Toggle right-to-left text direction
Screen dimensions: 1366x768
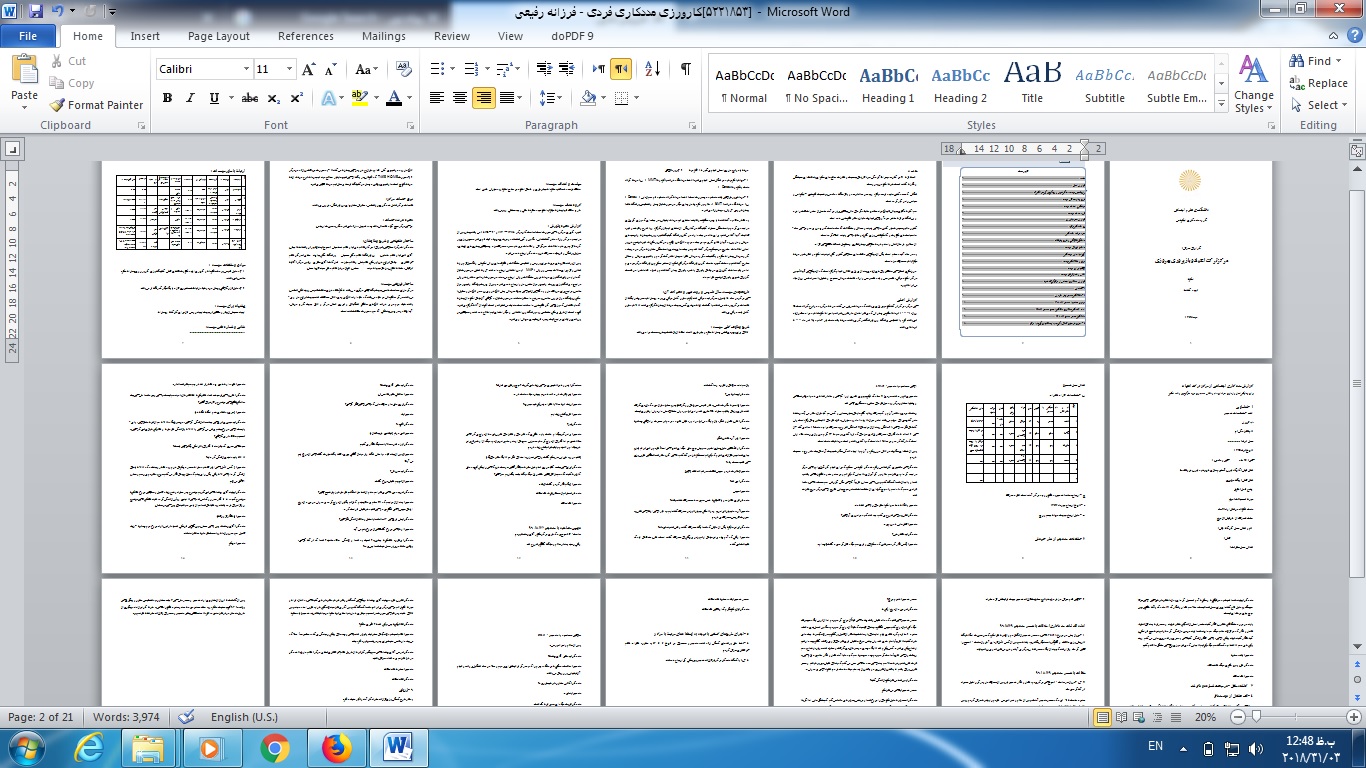coord(621,69)
